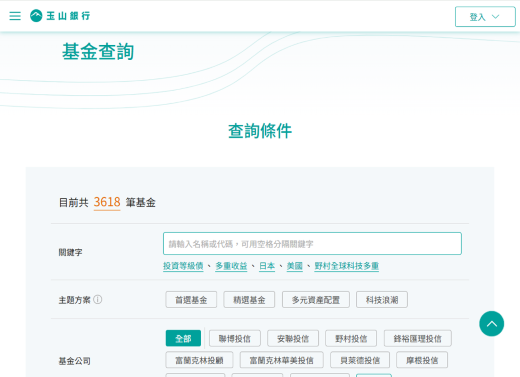Click the back-to-top arrow button
520x377 pixels.
tap(491, 324)
